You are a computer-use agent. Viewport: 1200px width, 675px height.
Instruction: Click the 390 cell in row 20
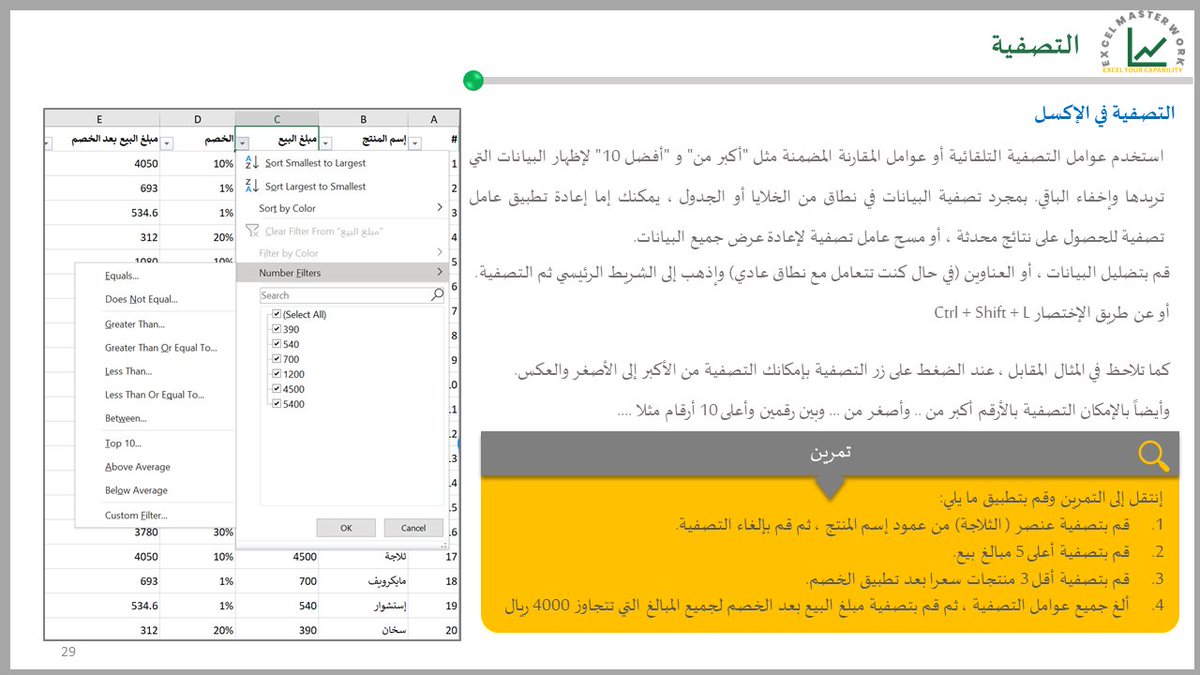[x=277, y=629]
